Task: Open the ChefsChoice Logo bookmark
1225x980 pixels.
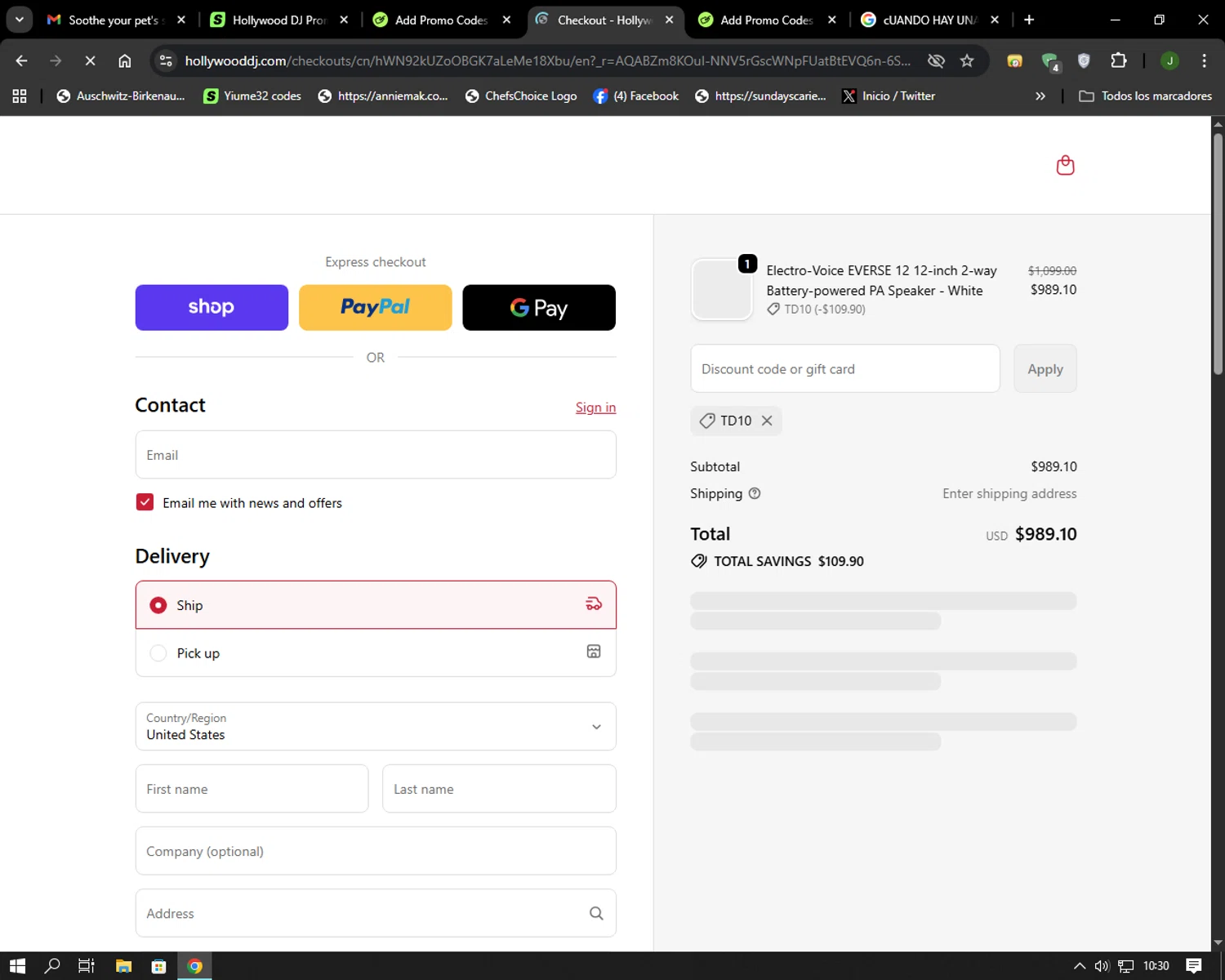Action: click(x=521, y=96)
